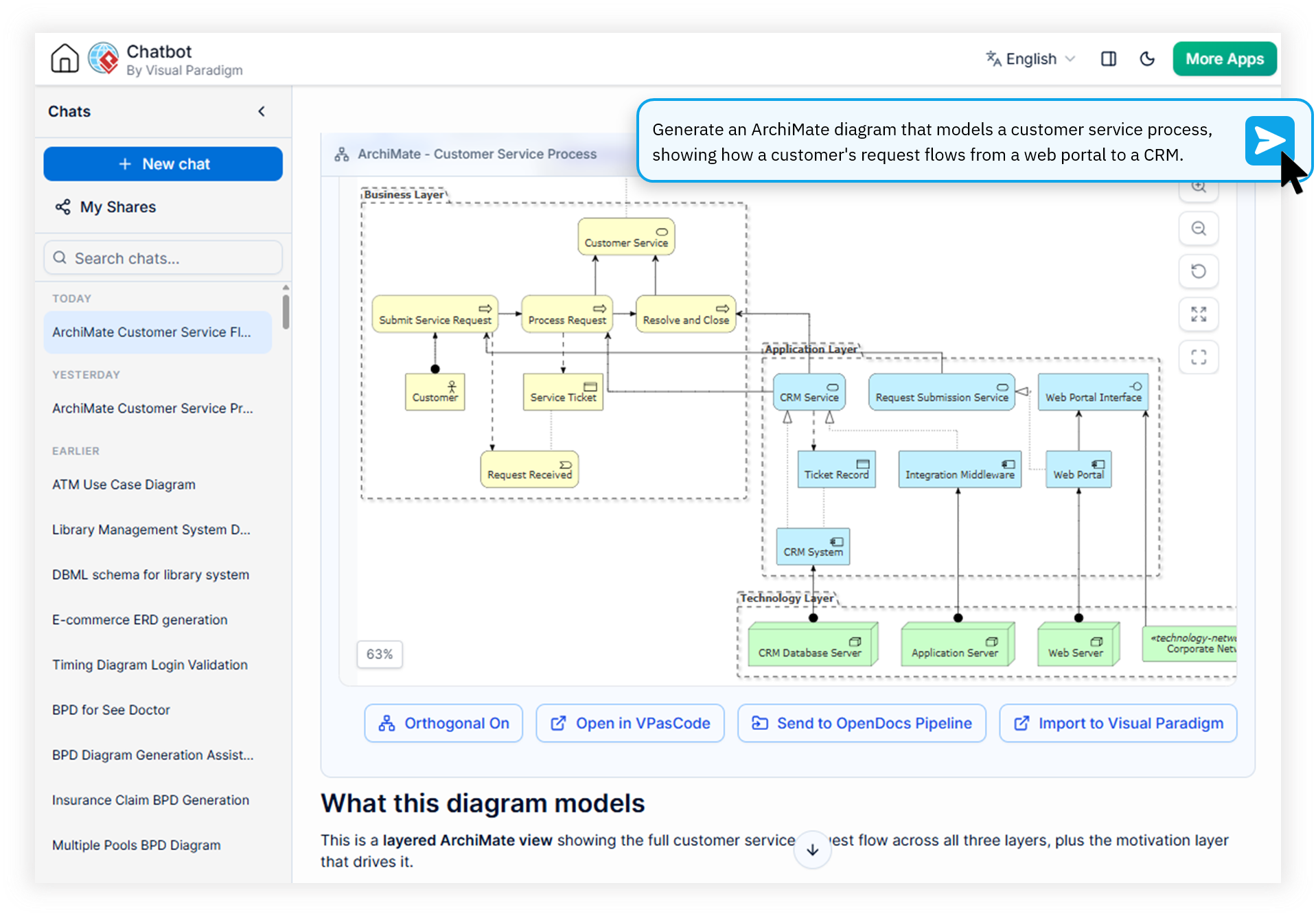Image resolution: width=1316 pixels, height=916 pixels.
Task: Start a New chat
Action: tap(163, 164)
